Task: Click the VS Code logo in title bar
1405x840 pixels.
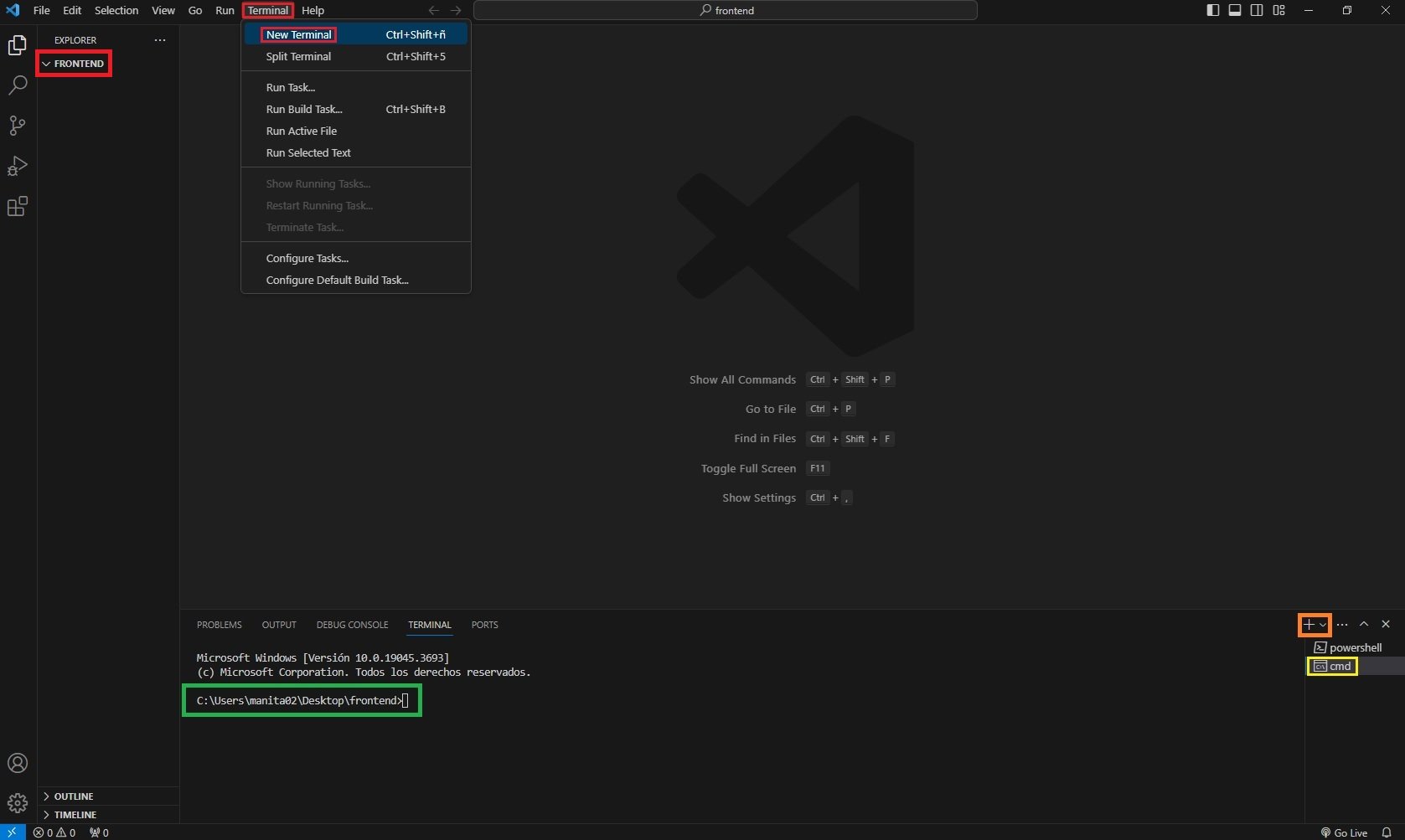Action: point(13,10)
